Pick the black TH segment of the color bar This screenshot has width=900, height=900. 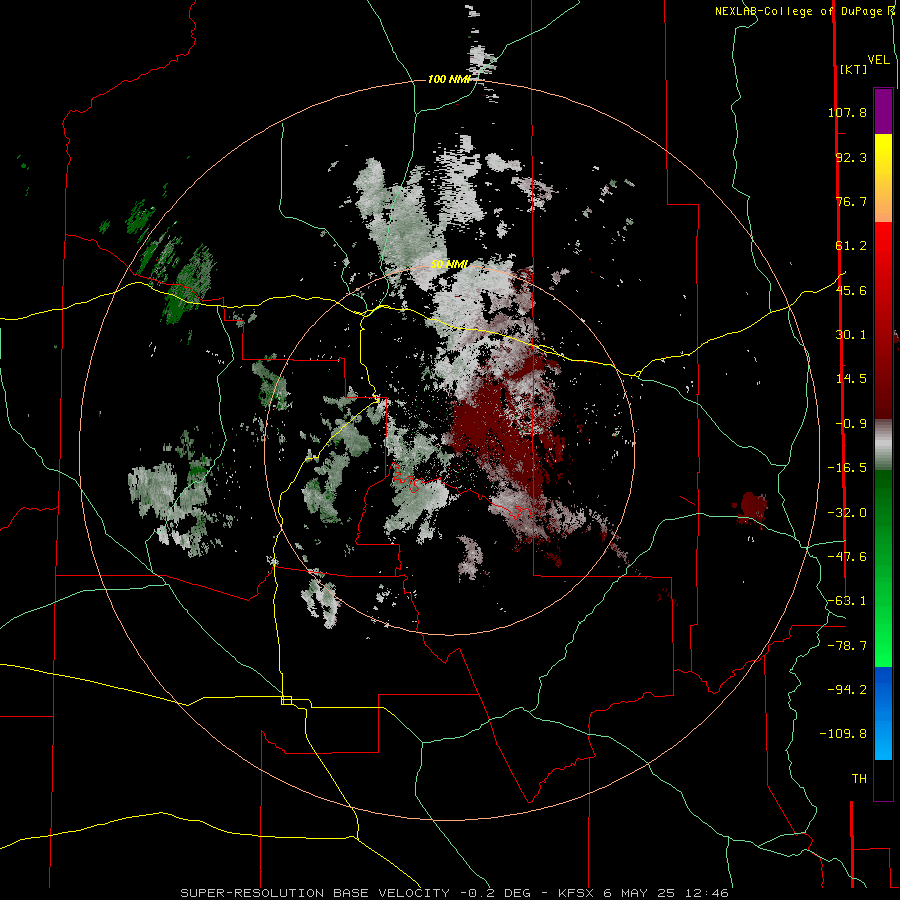point(883,780)
